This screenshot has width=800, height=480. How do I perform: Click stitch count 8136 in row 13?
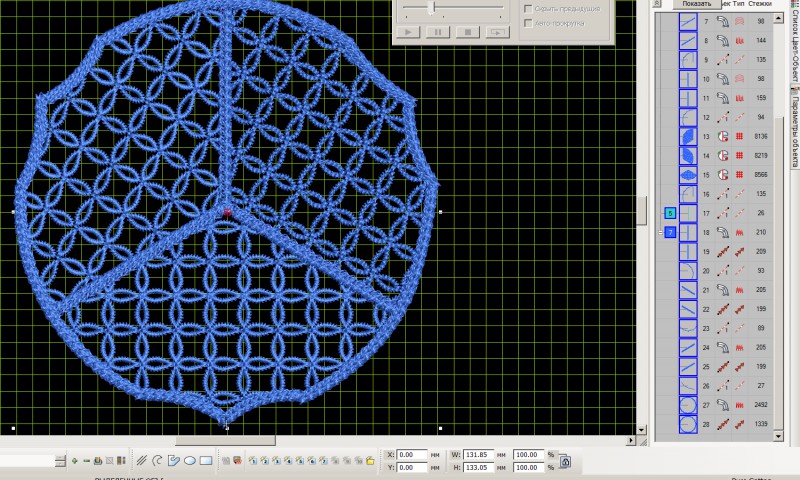pos(761,136)
